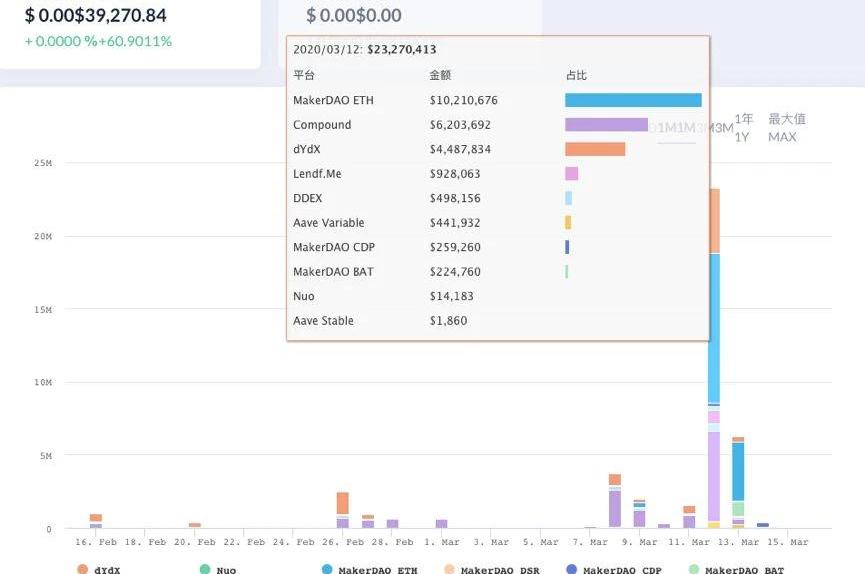Click the 26. Feb x-axis label
The width and height of the screenshot is (865, 574).
(343, 542)
